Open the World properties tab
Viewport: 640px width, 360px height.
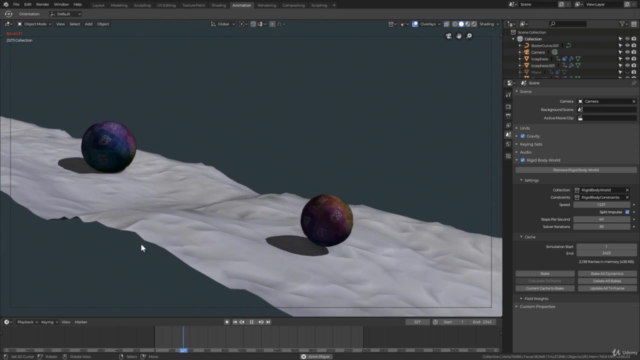pyautogui.click(x=508, y=144)
